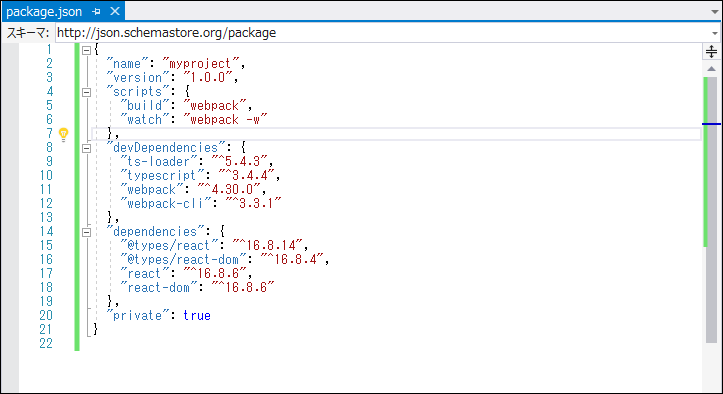Click the "^3.3.1" version value

[253, 203]
